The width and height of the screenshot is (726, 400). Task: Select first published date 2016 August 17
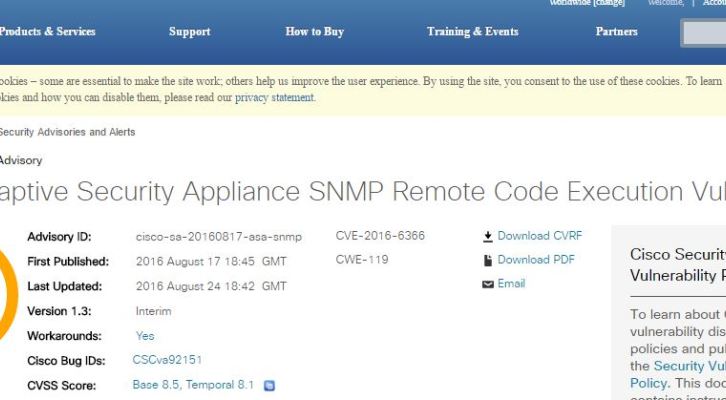178,262
